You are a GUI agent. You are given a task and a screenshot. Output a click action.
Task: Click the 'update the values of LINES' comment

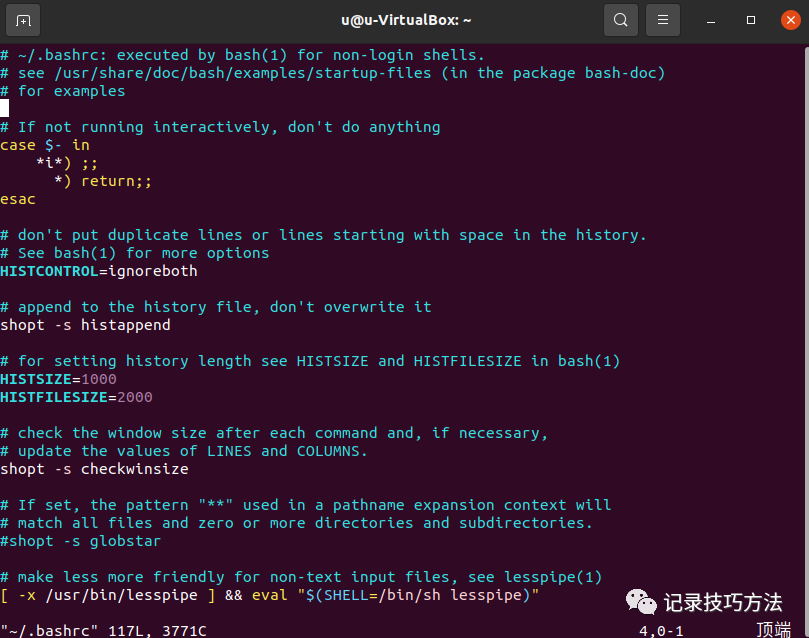click(x=184, y=451)
